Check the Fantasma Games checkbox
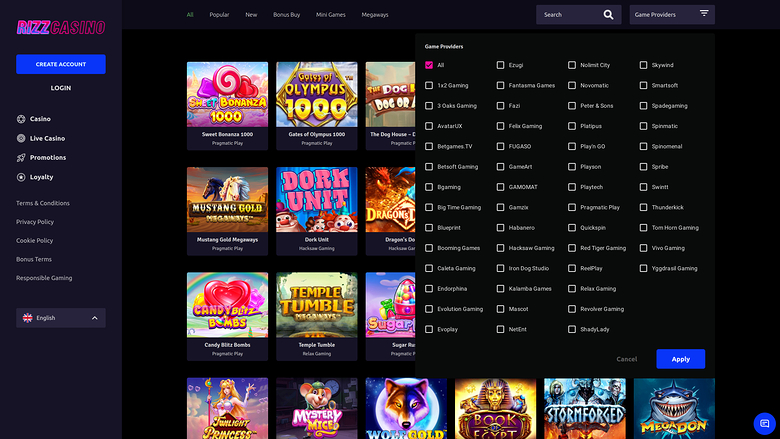Screen dimensions: 780x439 [500, 86]
